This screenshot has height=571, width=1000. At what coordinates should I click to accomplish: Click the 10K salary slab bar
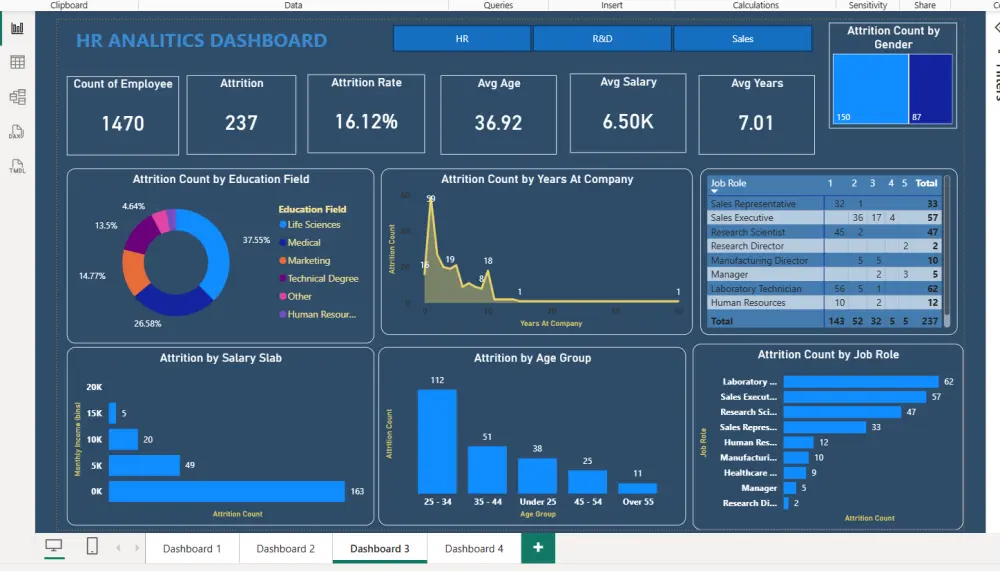(x=123, y=439)
